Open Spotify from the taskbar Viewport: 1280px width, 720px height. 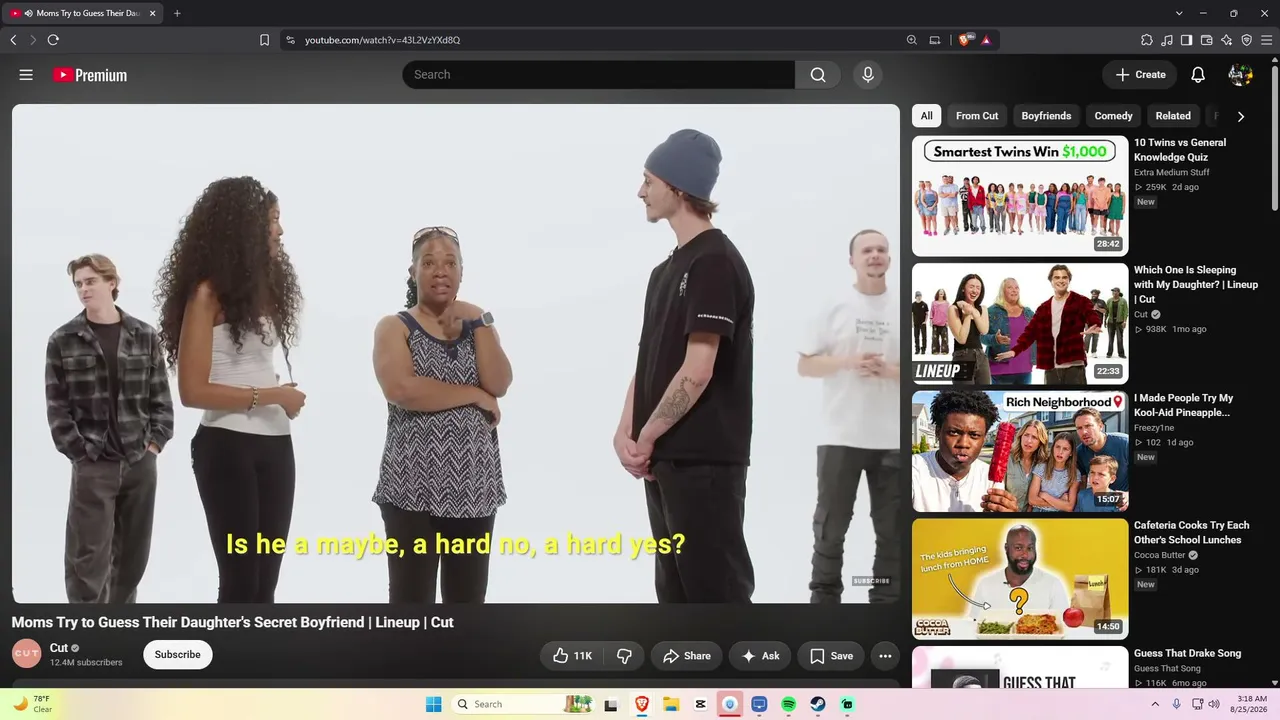[x=788, y=704]
